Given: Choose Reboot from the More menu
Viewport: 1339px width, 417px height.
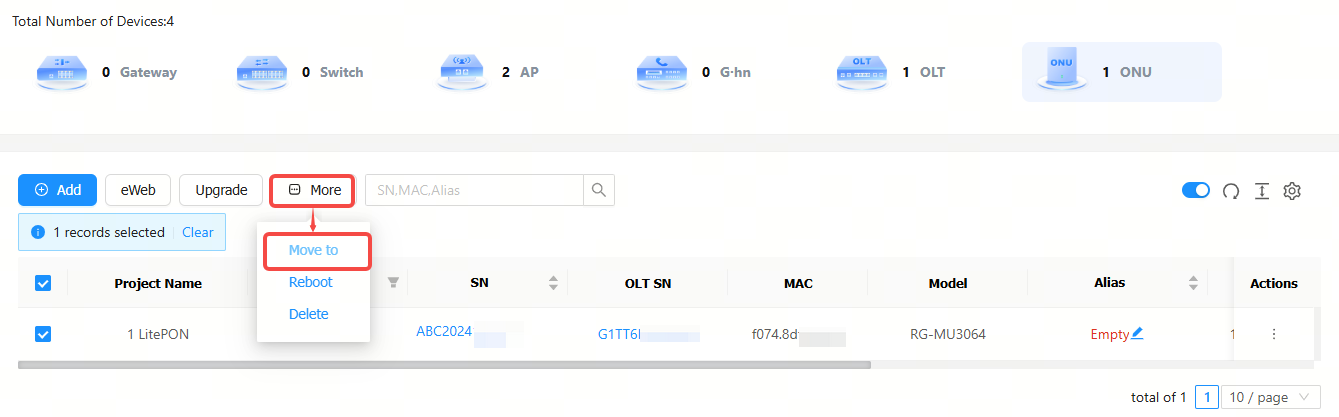Looking at the screenshot, I should point(311,282).
